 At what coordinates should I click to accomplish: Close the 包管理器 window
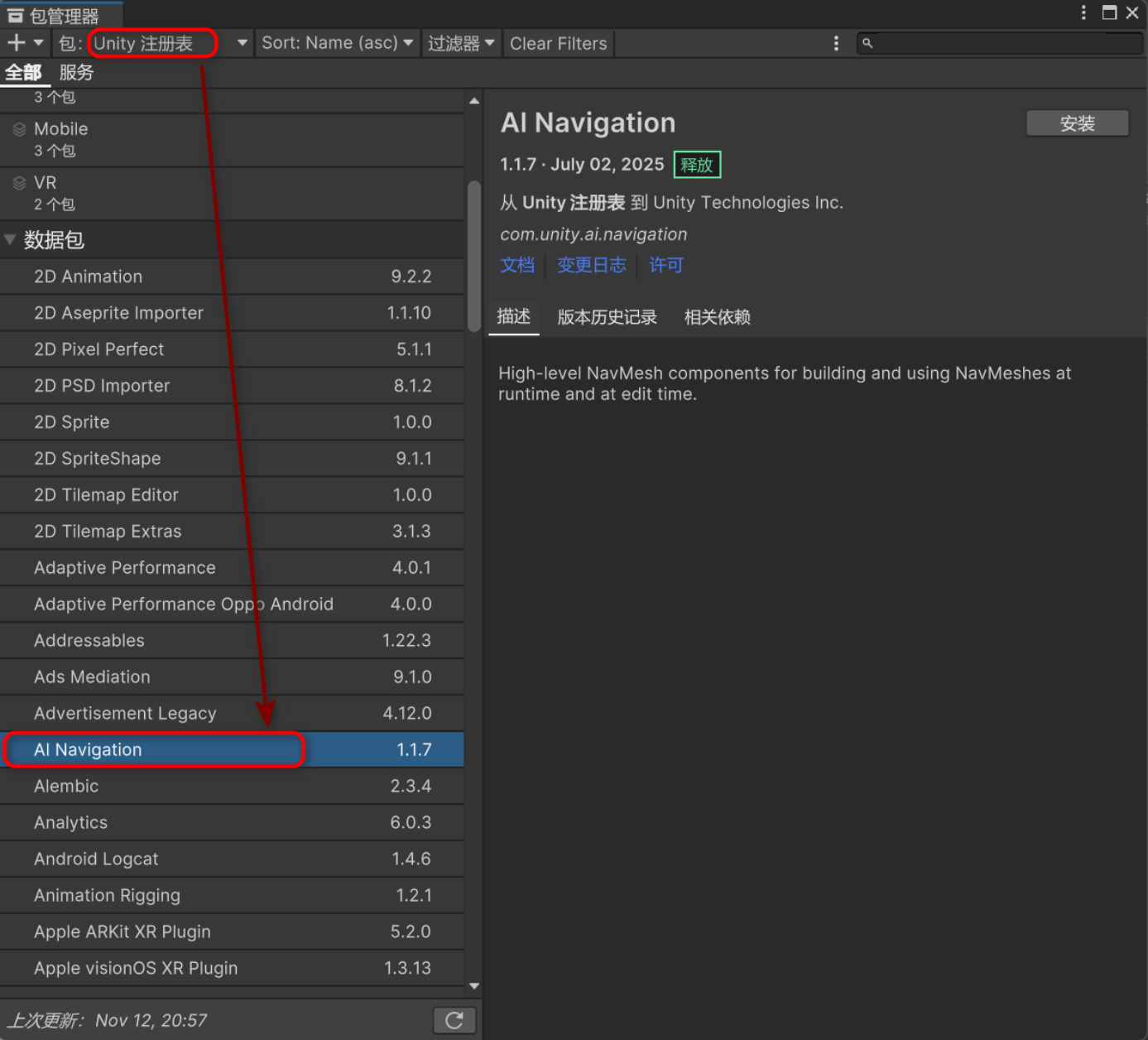point(1132,12)
